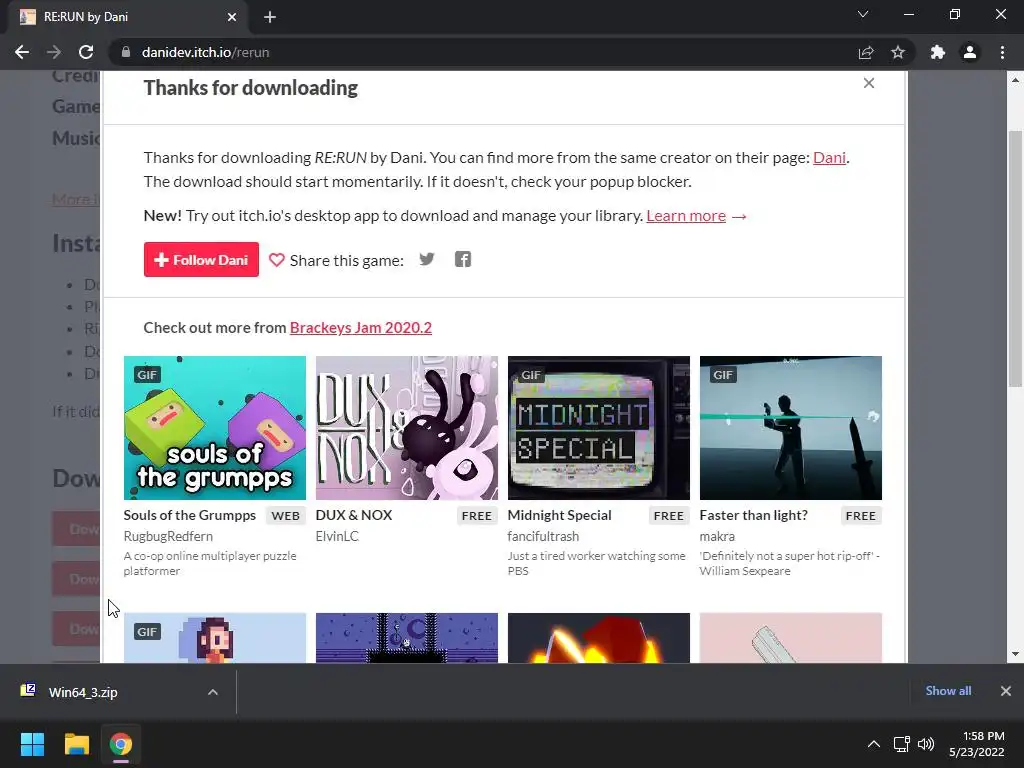This screenshot has width=1024, height=768.
Task: Select the RE:RUN by Dani tab
Action: pos(128,17)
